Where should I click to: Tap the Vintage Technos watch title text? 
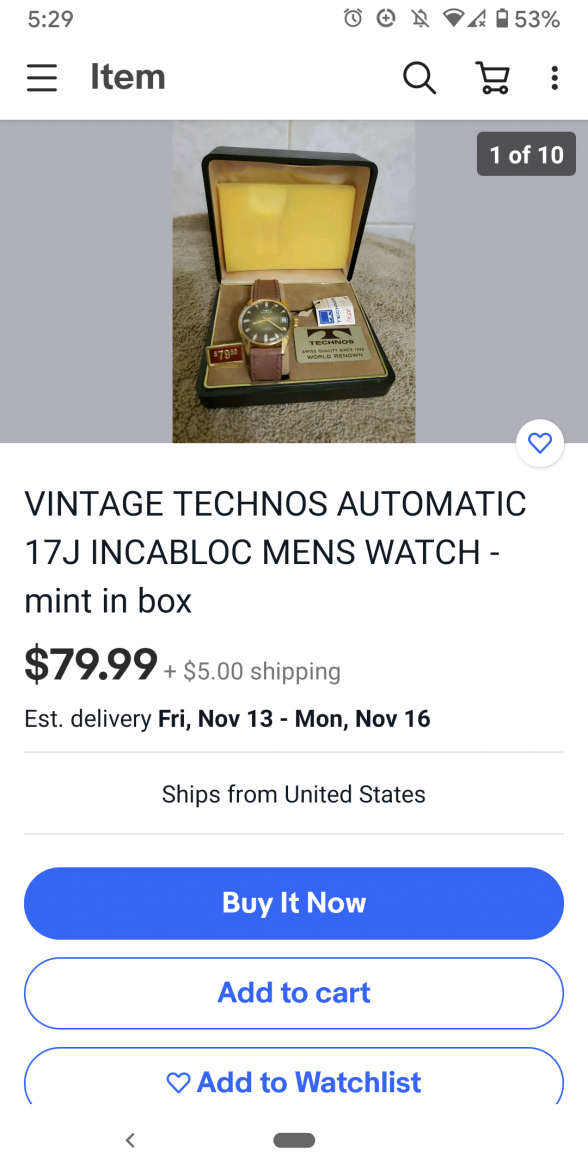coord(275,552)
